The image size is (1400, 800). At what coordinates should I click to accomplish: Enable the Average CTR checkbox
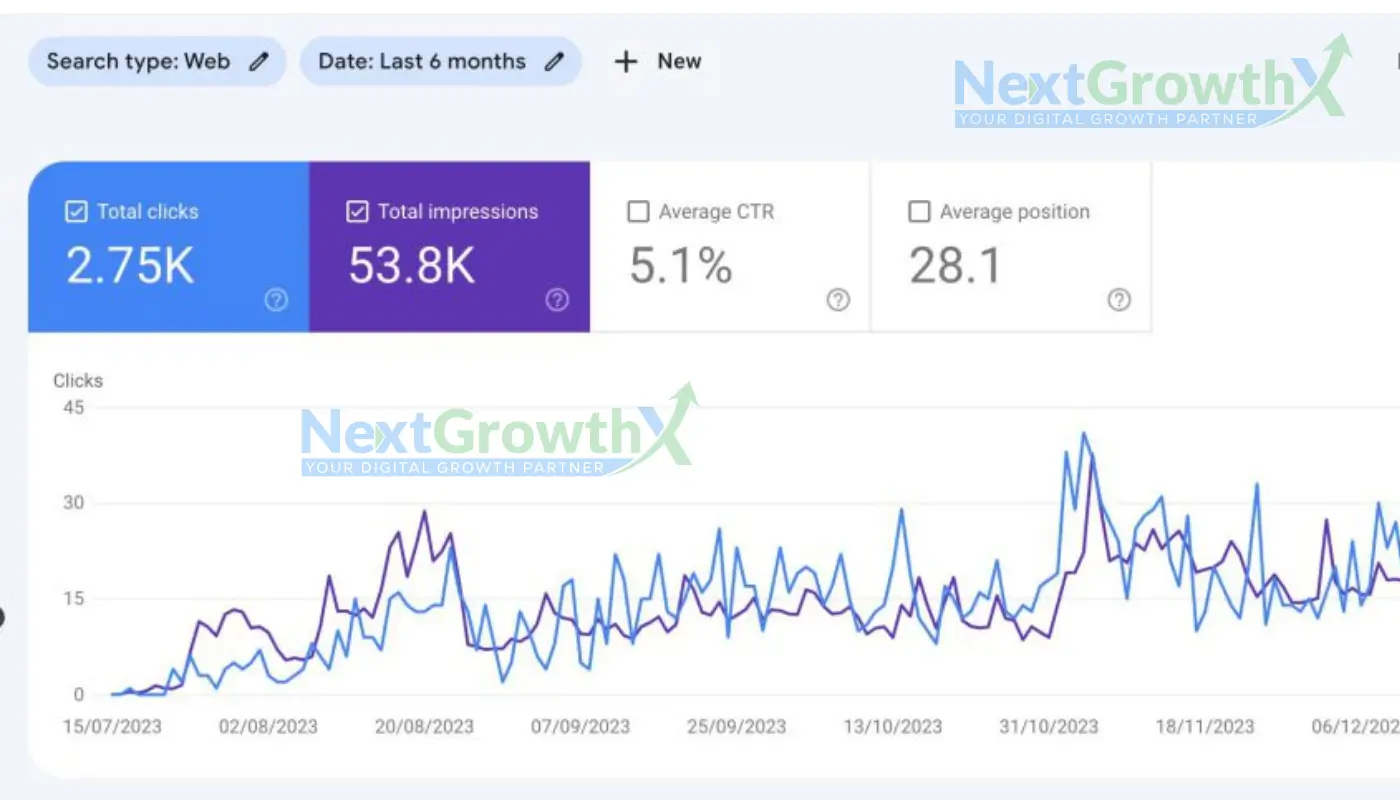pyautogui.click(x=638, y=212)
